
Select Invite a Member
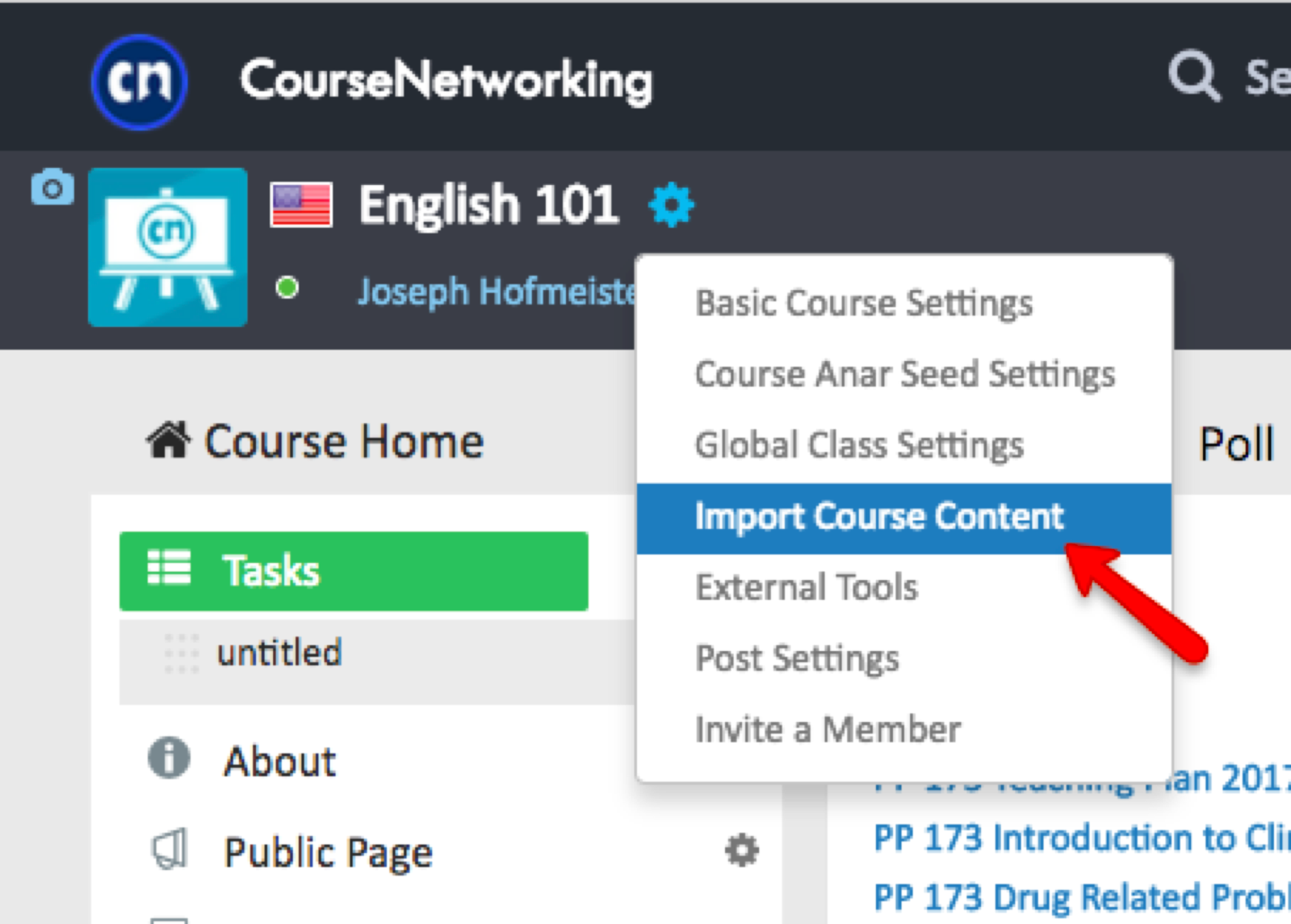click(827, 730)
